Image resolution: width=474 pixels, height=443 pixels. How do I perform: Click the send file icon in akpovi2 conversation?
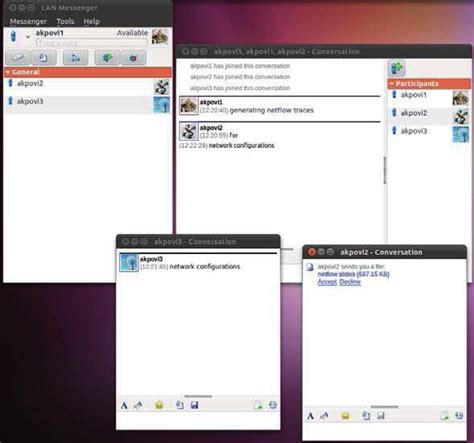(366, 416)
